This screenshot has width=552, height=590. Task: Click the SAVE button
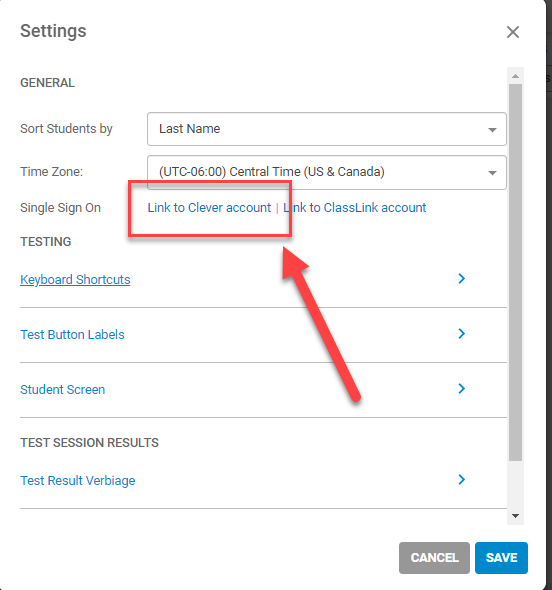pos(501,558)
